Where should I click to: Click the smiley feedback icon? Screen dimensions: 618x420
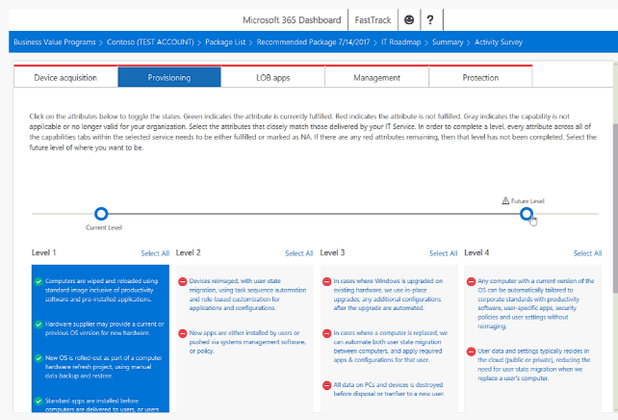click(x=409, y=20)
